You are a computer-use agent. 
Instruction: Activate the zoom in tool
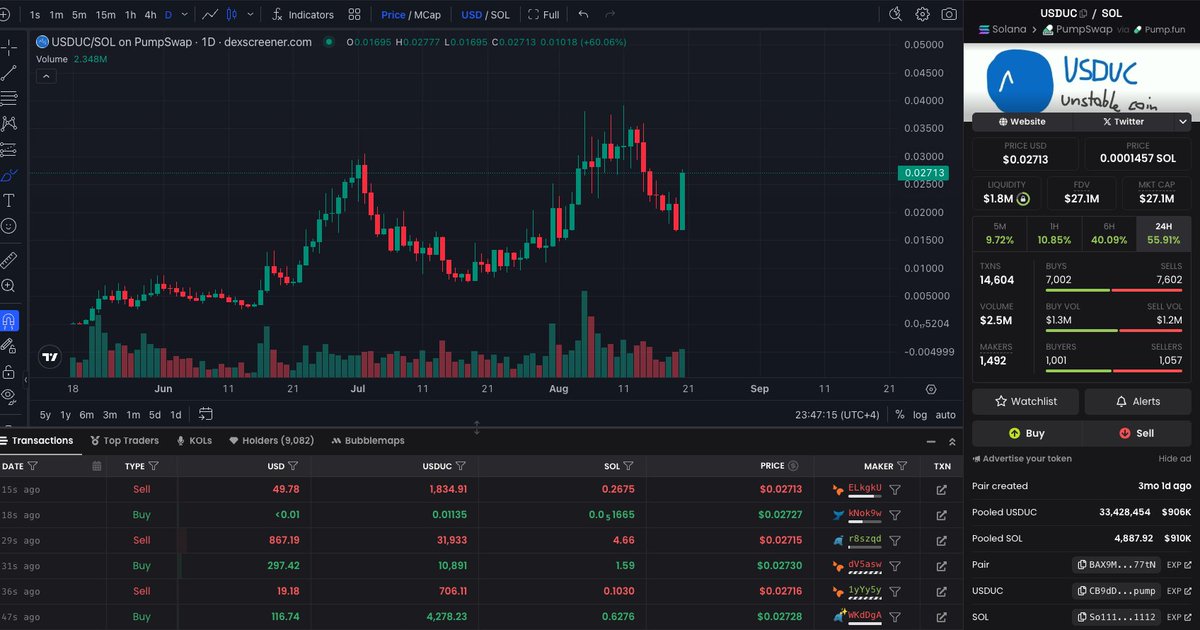9,286
